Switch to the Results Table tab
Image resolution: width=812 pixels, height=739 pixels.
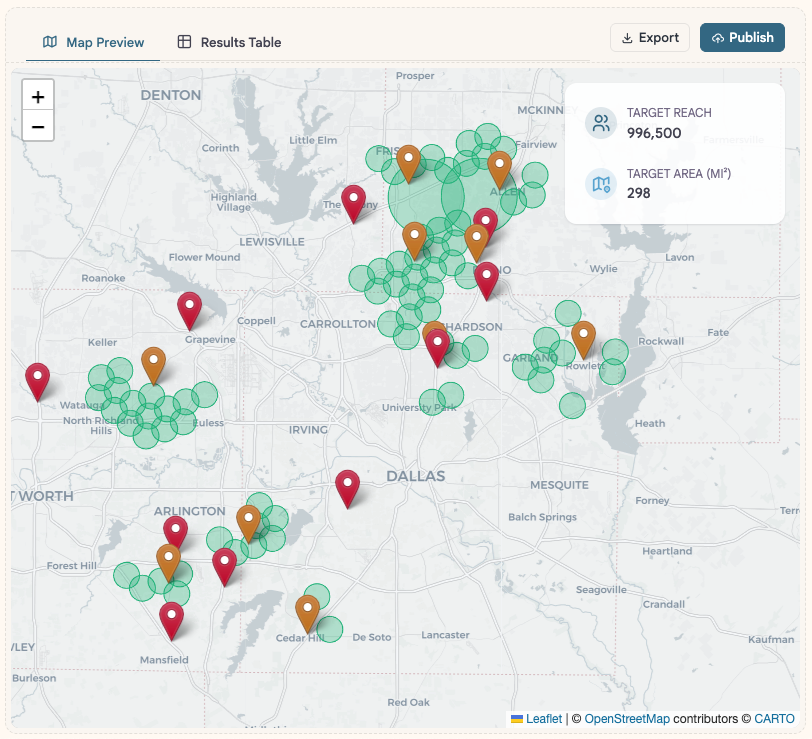[x=229, y=42]
